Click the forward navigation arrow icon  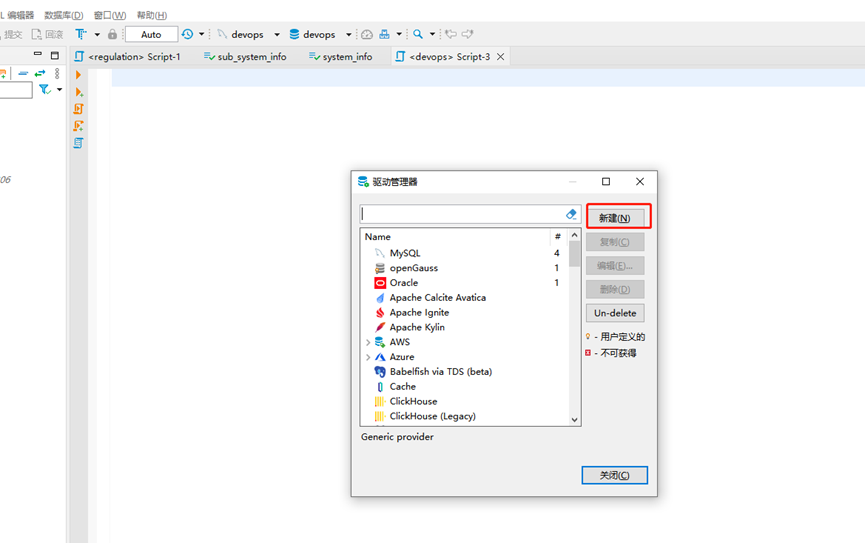point(467,34)
